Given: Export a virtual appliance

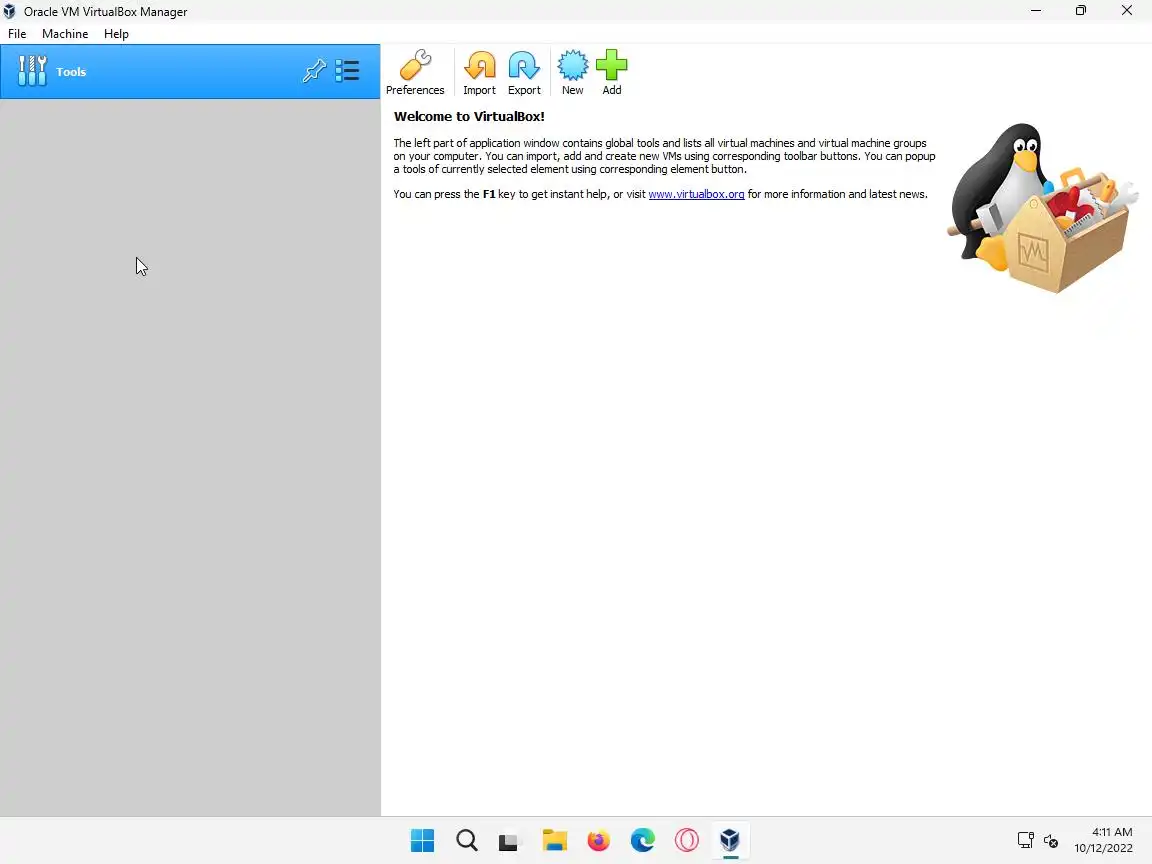Looking at the screenshot, I should (524, 72).
